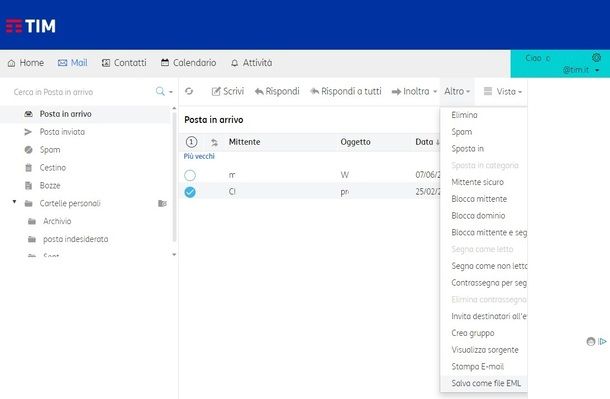Open the Spam folder in the sidebar
The width and height of the screenshot is (610, 399).
click(x=50, y=150)
